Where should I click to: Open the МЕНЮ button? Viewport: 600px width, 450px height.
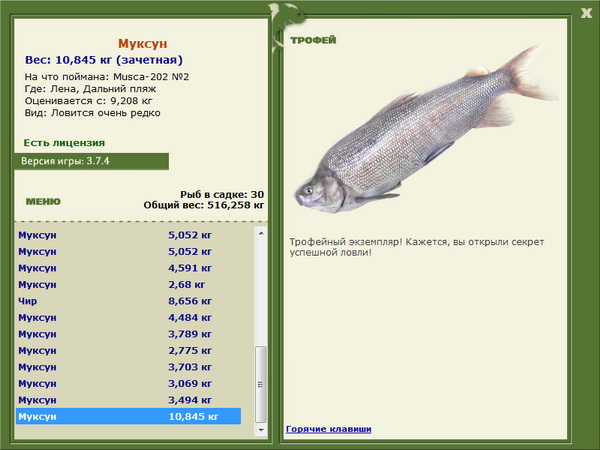[43, 201]
